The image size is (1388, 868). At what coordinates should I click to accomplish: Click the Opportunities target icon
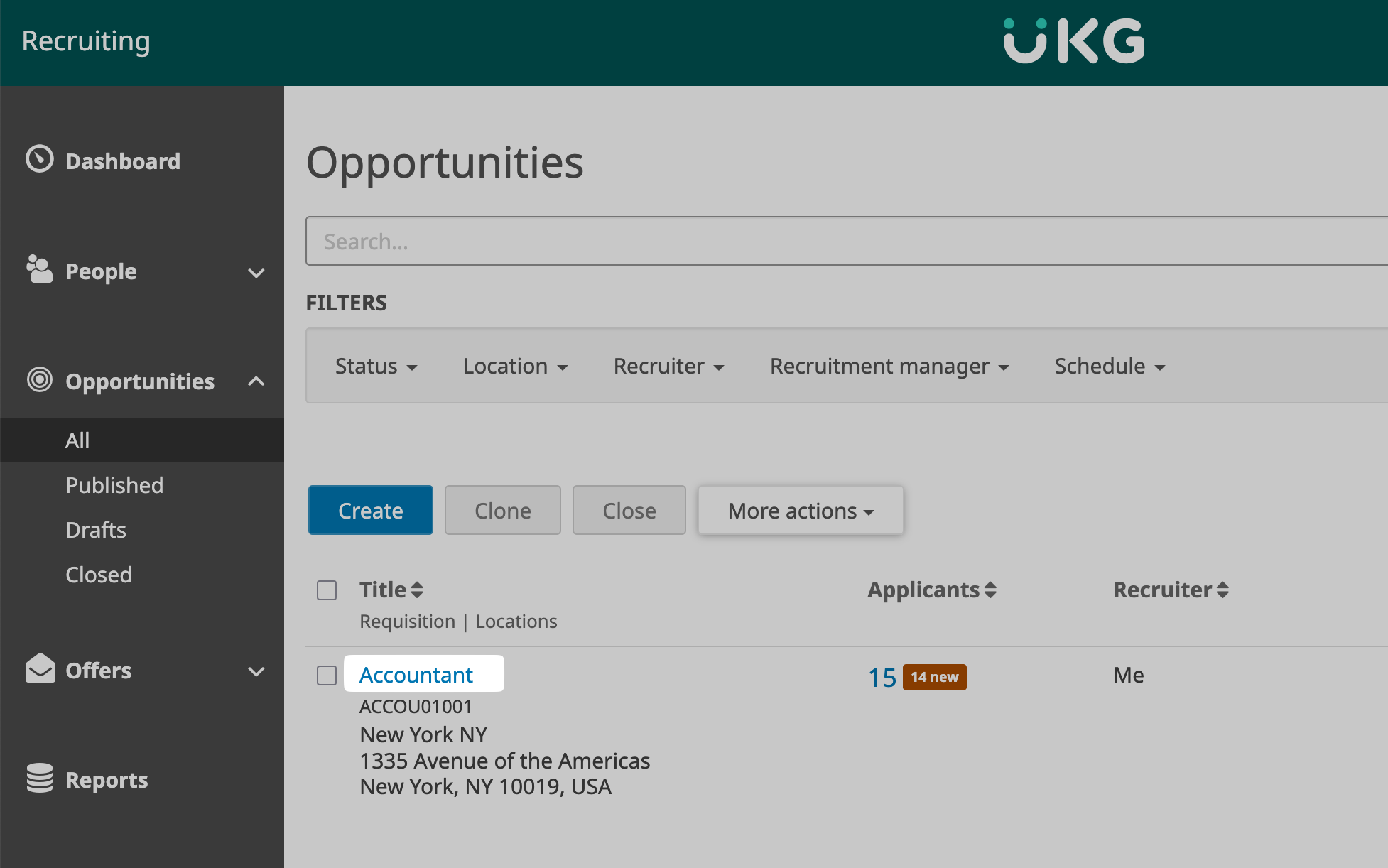(x=40, y=380)
